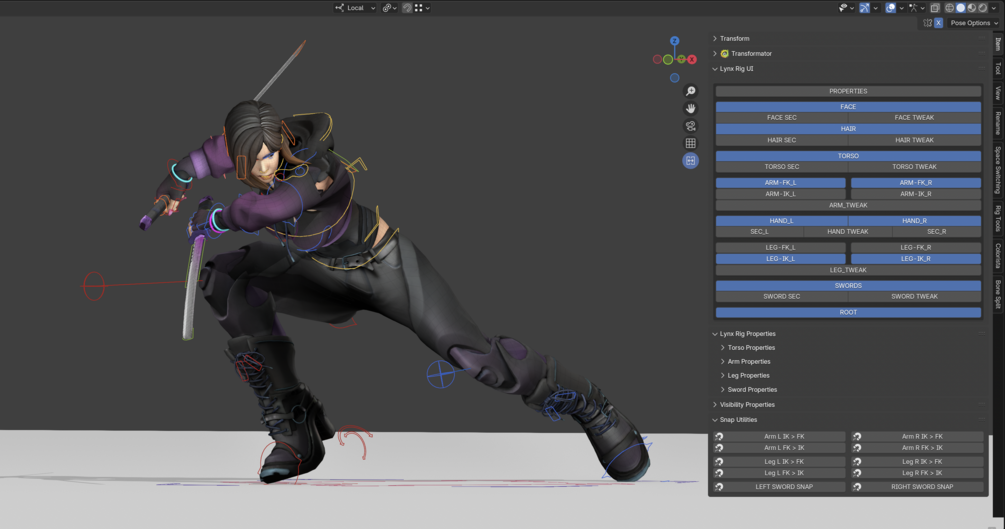Click Arm L IK > FK snap button

(779, 437)
